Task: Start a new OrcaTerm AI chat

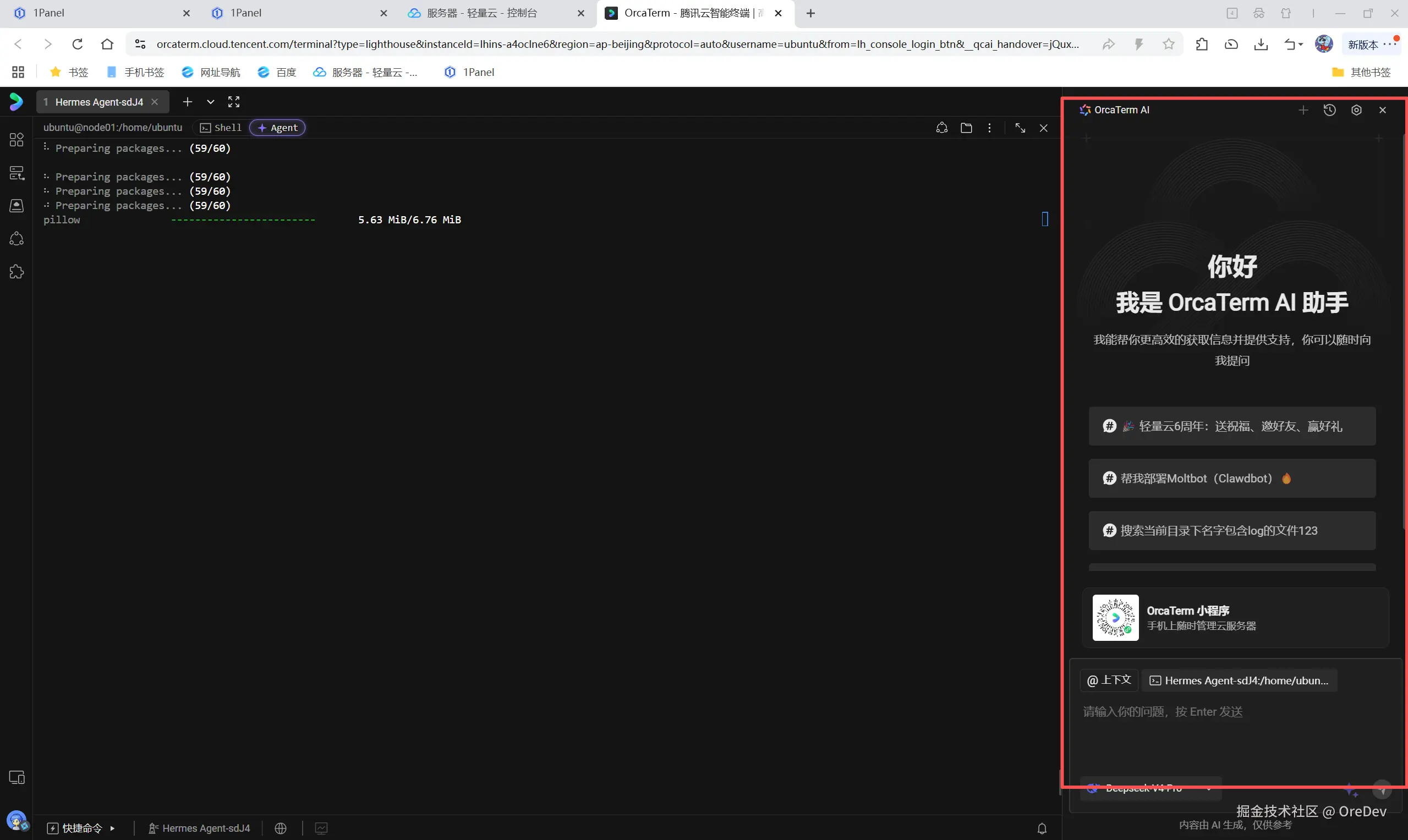Action: coord(1303,110)
